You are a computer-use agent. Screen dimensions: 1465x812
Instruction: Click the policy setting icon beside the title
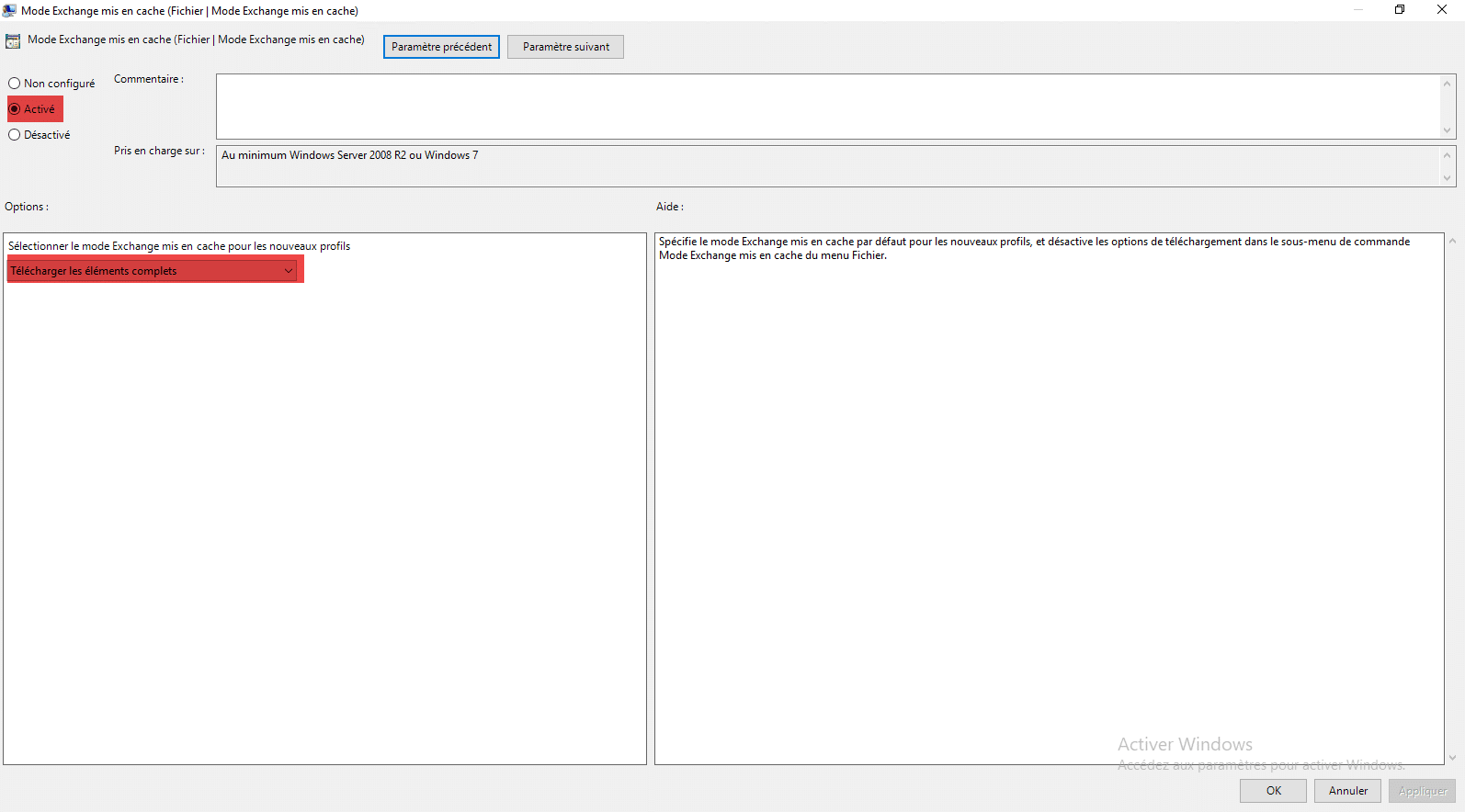tap(13, 41)
